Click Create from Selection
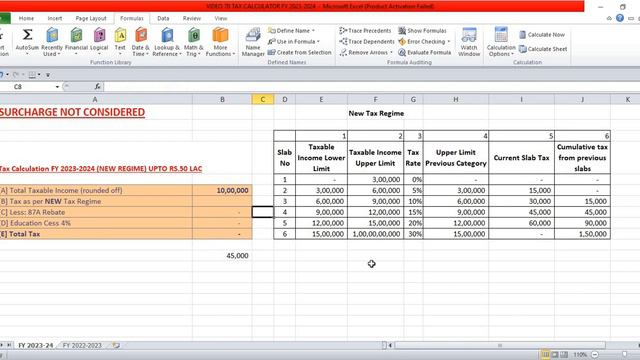The image size is (640, 360). (x=299, y=53)
